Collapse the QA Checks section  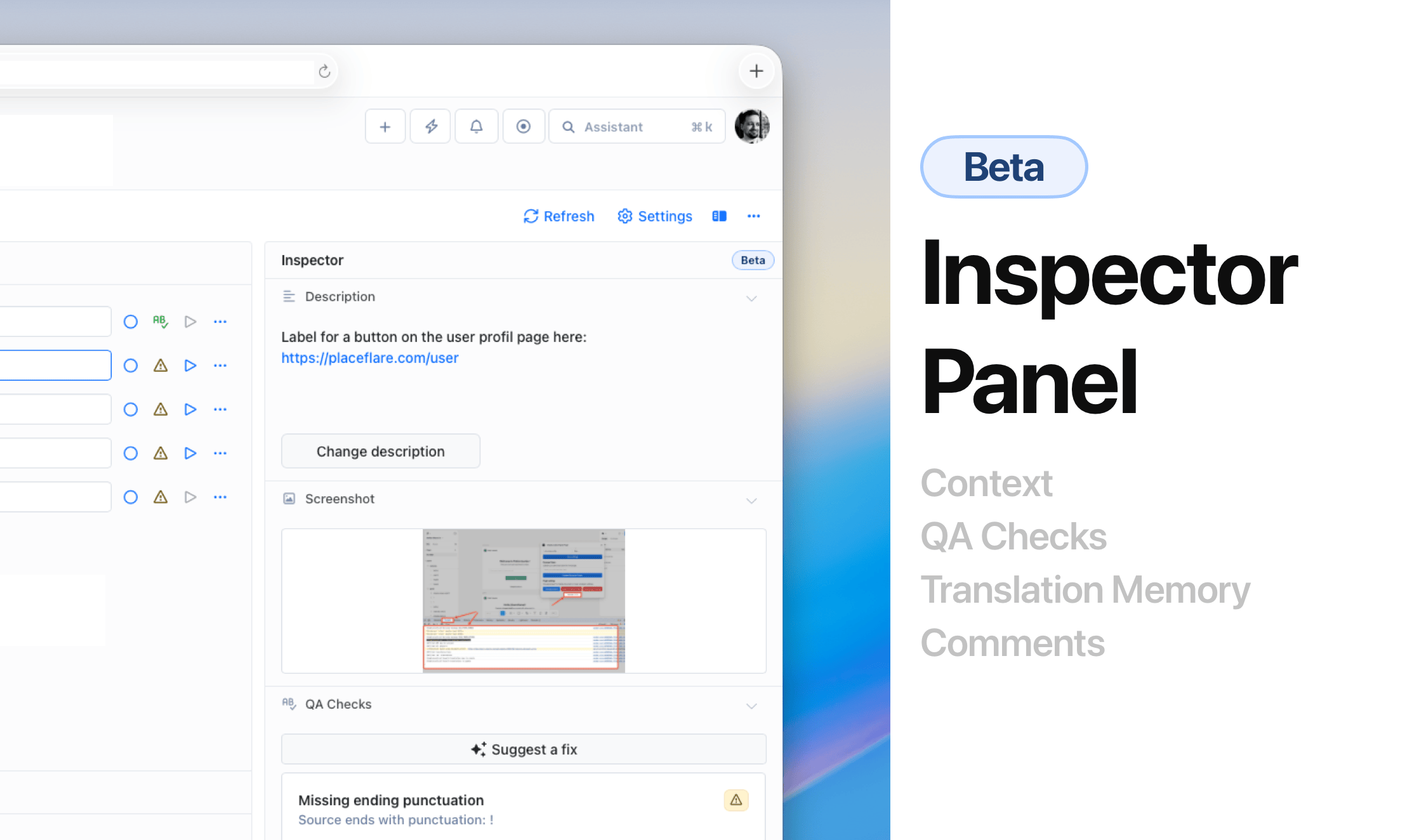751,705
